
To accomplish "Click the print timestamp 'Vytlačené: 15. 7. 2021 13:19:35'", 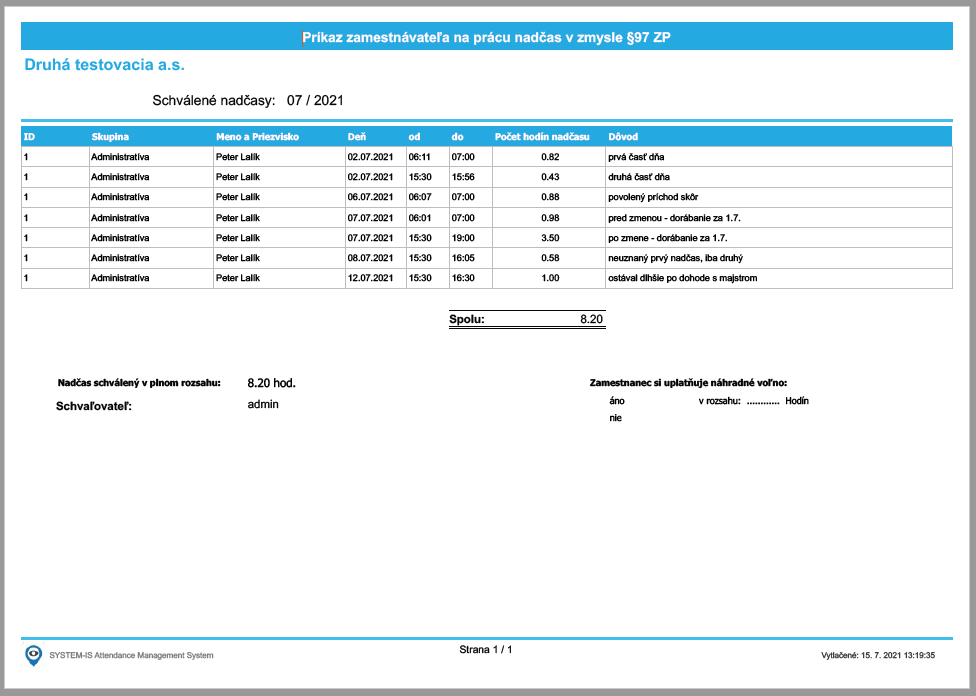I will click(878, 656).
